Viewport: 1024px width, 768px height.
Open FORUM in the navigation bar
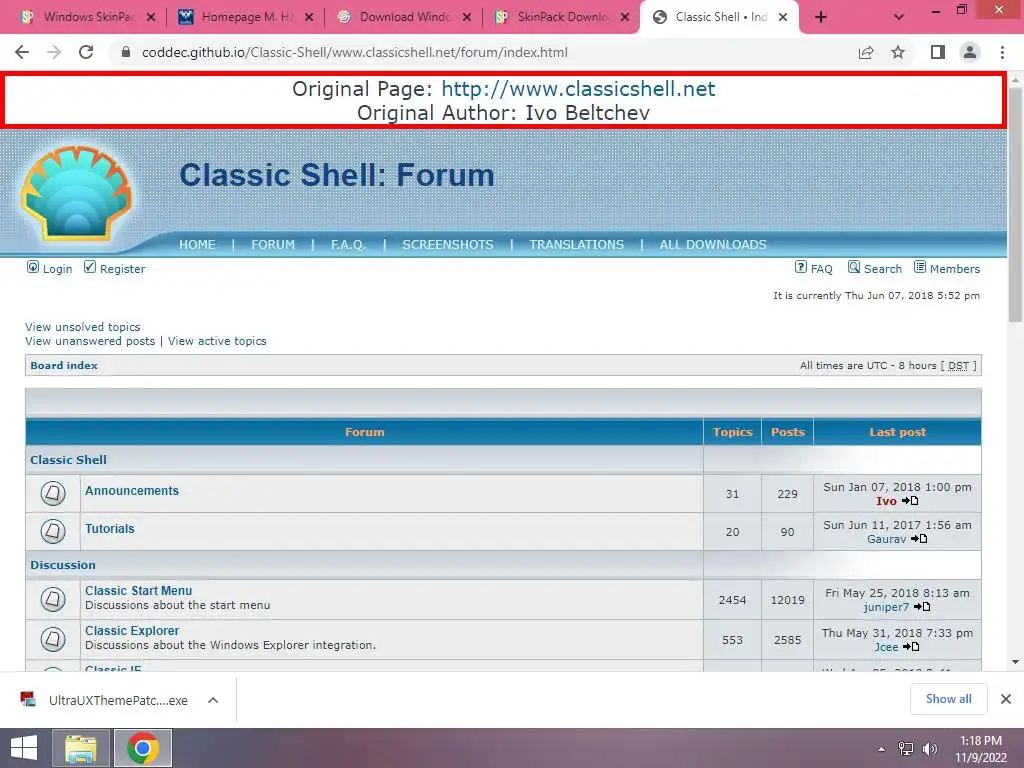273,244
